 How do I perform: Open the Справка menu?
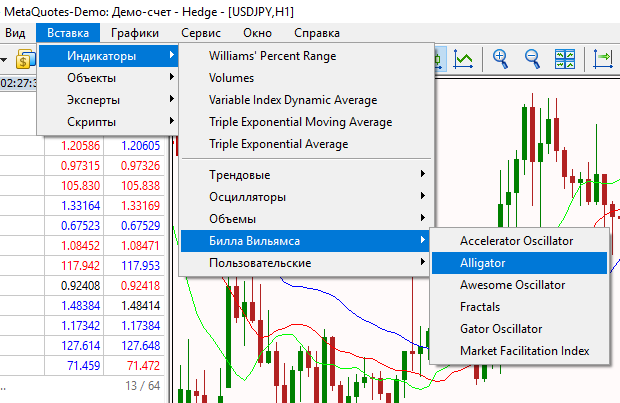pyautogui.click(x=317, y=33)
